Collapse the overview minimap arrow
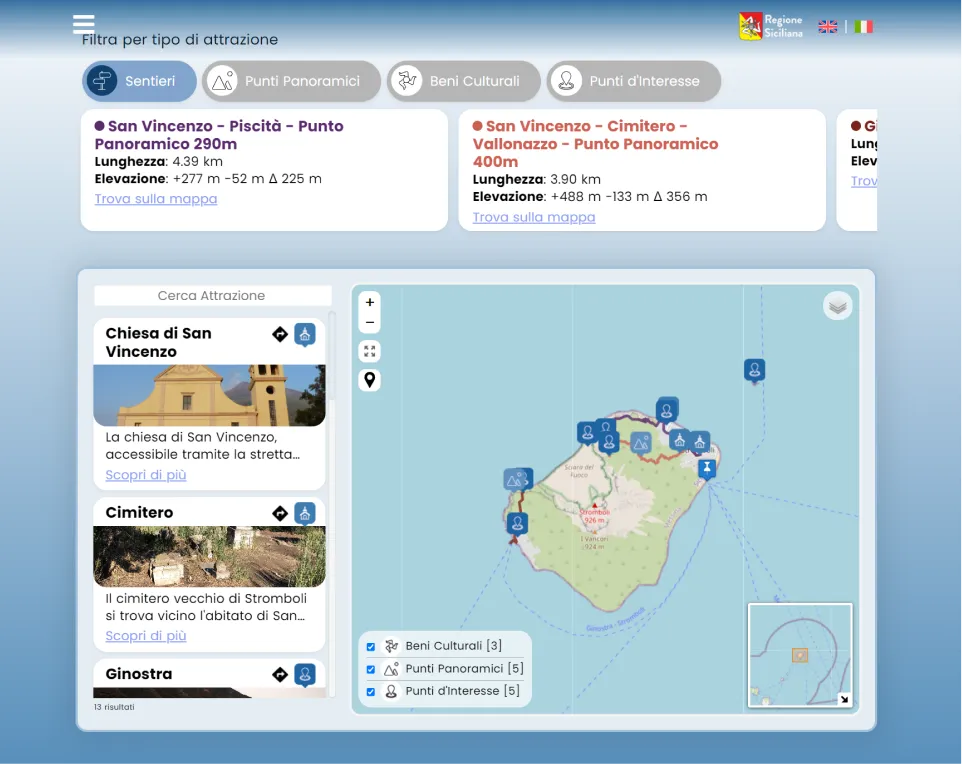The width and height of the screenshot is (962, 764). (844, 699)
